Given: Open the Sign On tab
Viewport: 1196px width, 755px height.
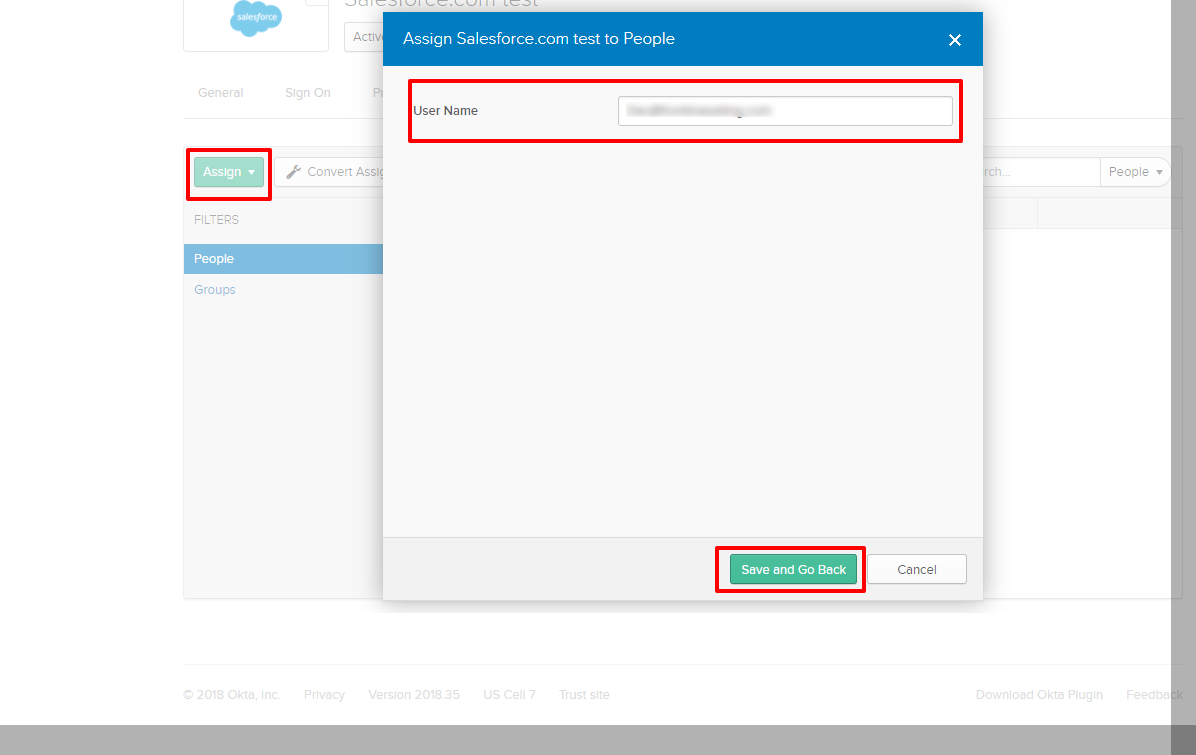Looking at the screenshot, I should [307, 93].
